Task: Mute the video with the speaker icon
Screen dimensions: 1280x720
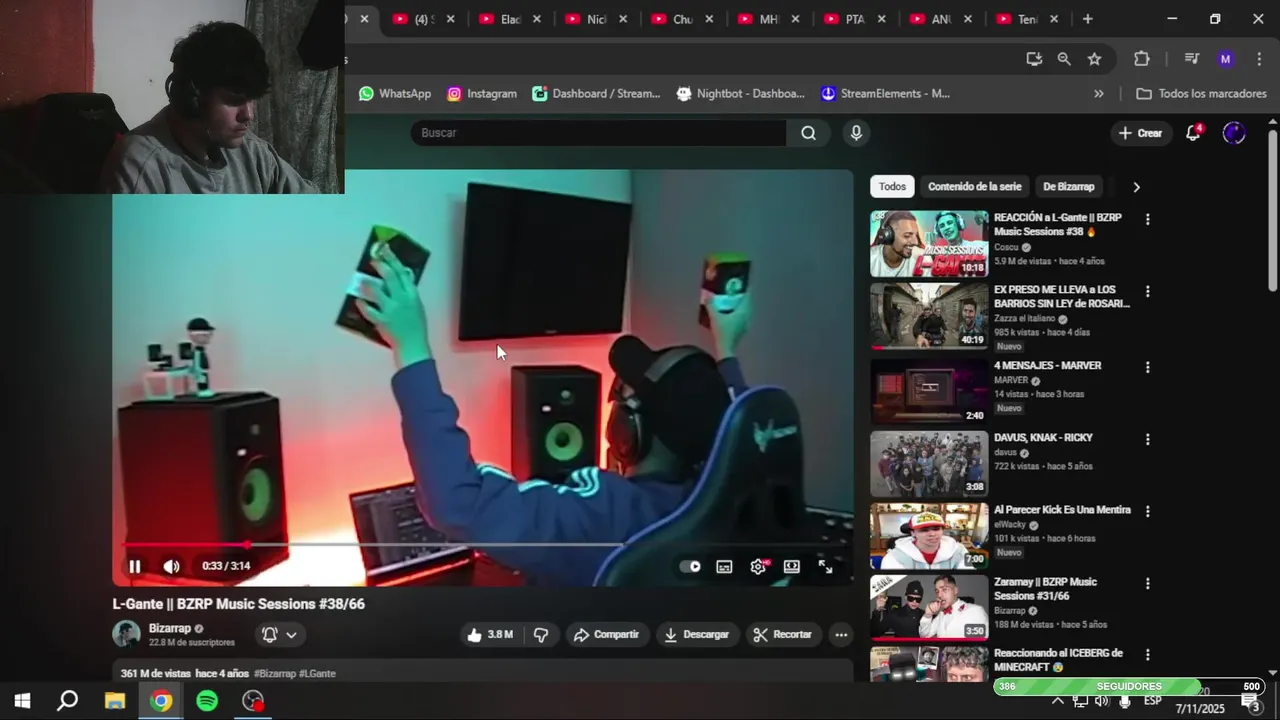Action: 172,566
